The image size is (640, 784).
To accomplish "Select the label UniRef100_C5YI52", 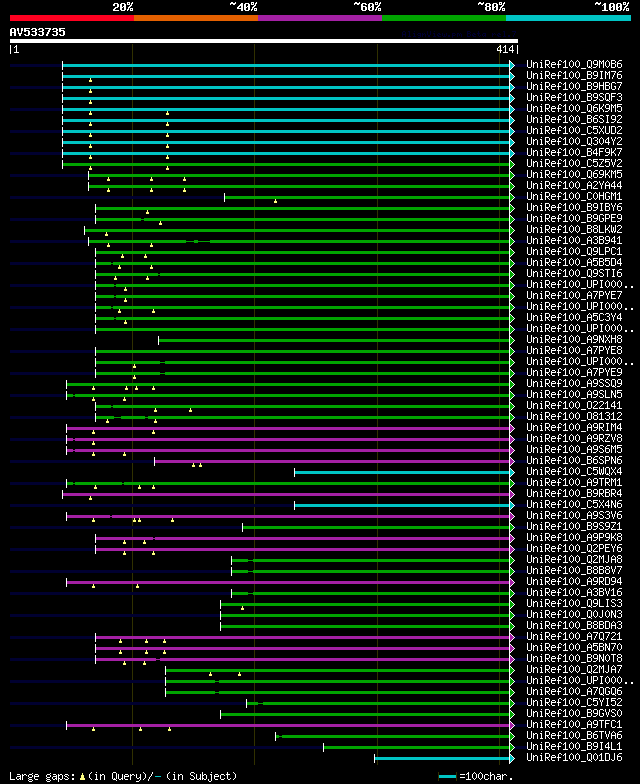I will click(x=574, y=702).
